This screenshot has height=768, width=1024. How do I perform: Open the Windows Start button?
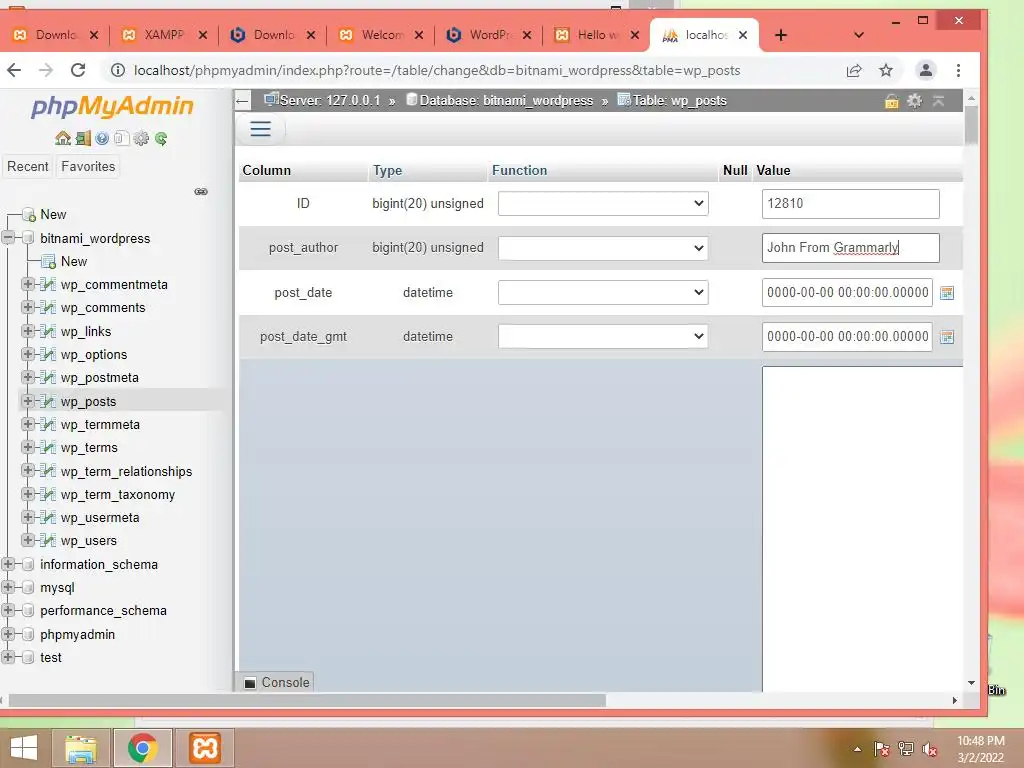(24, 748)
